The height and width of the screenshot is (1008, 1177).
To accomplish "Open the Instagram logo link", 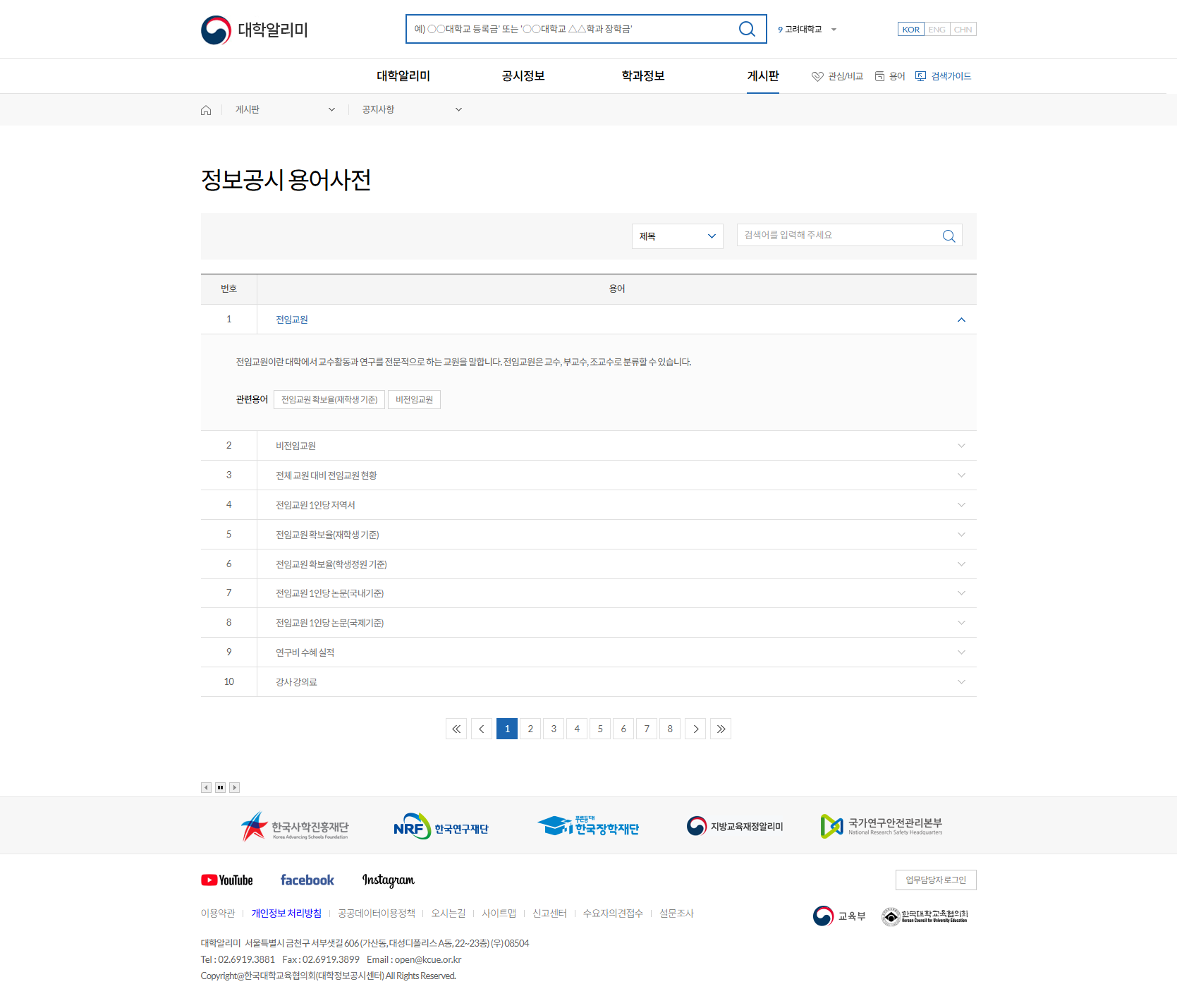I will (x=388, y=880).
